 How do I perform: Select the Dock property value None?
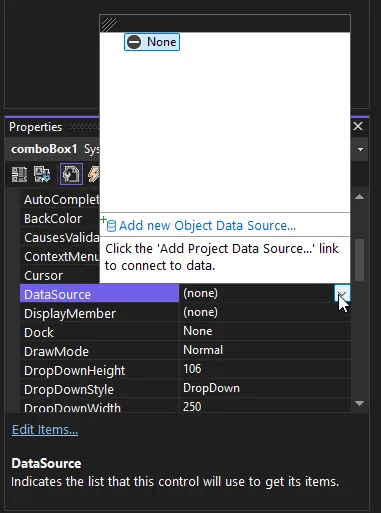265,331
